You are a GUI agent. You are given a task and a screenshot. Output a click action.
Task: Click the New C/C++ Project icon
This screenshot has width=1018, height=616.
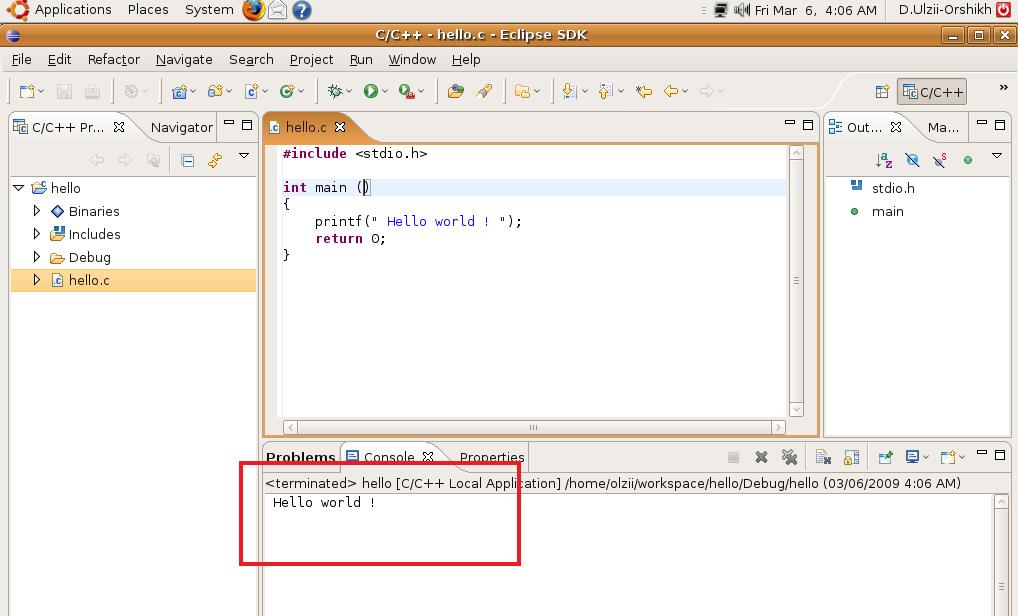coord(179,92)
